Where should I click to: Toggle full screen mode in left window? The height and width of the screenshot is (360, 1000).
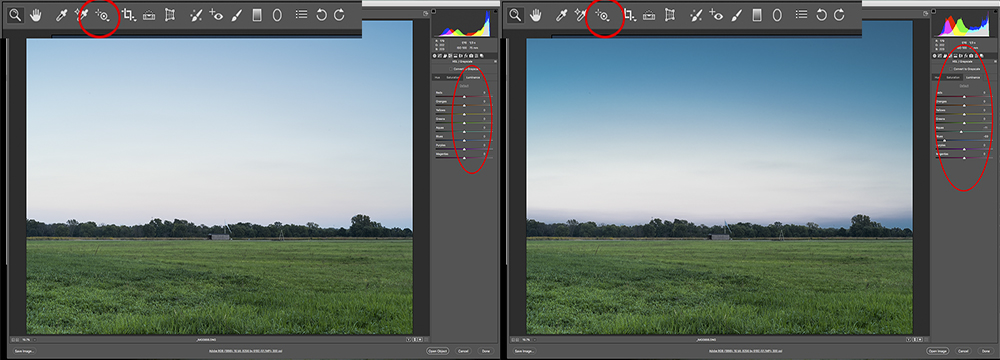[425, 13]
